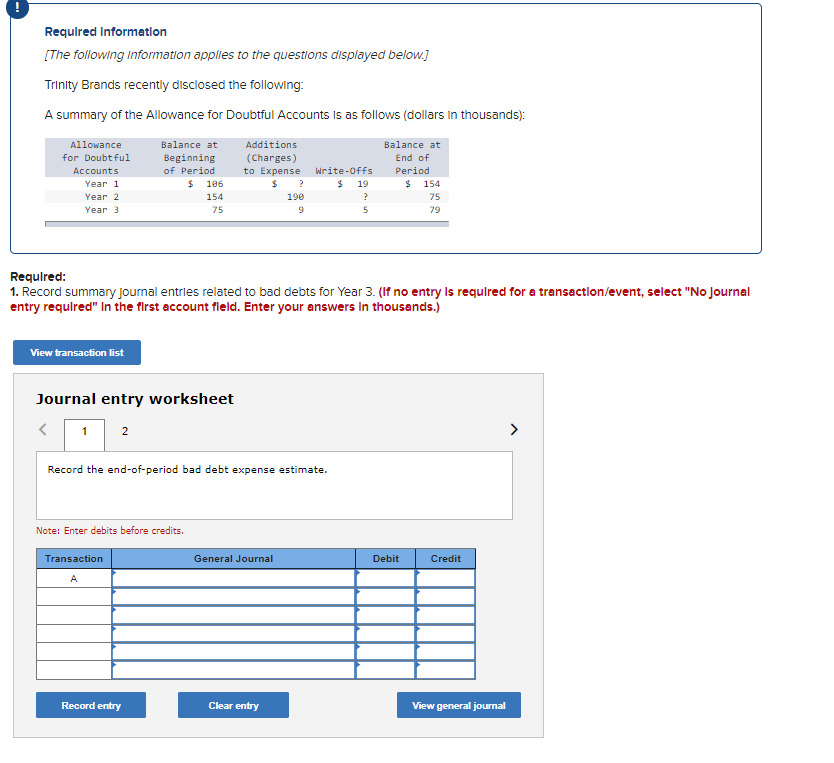Open View transaction list
Screen dimensions: 834x763
[77, 353]
